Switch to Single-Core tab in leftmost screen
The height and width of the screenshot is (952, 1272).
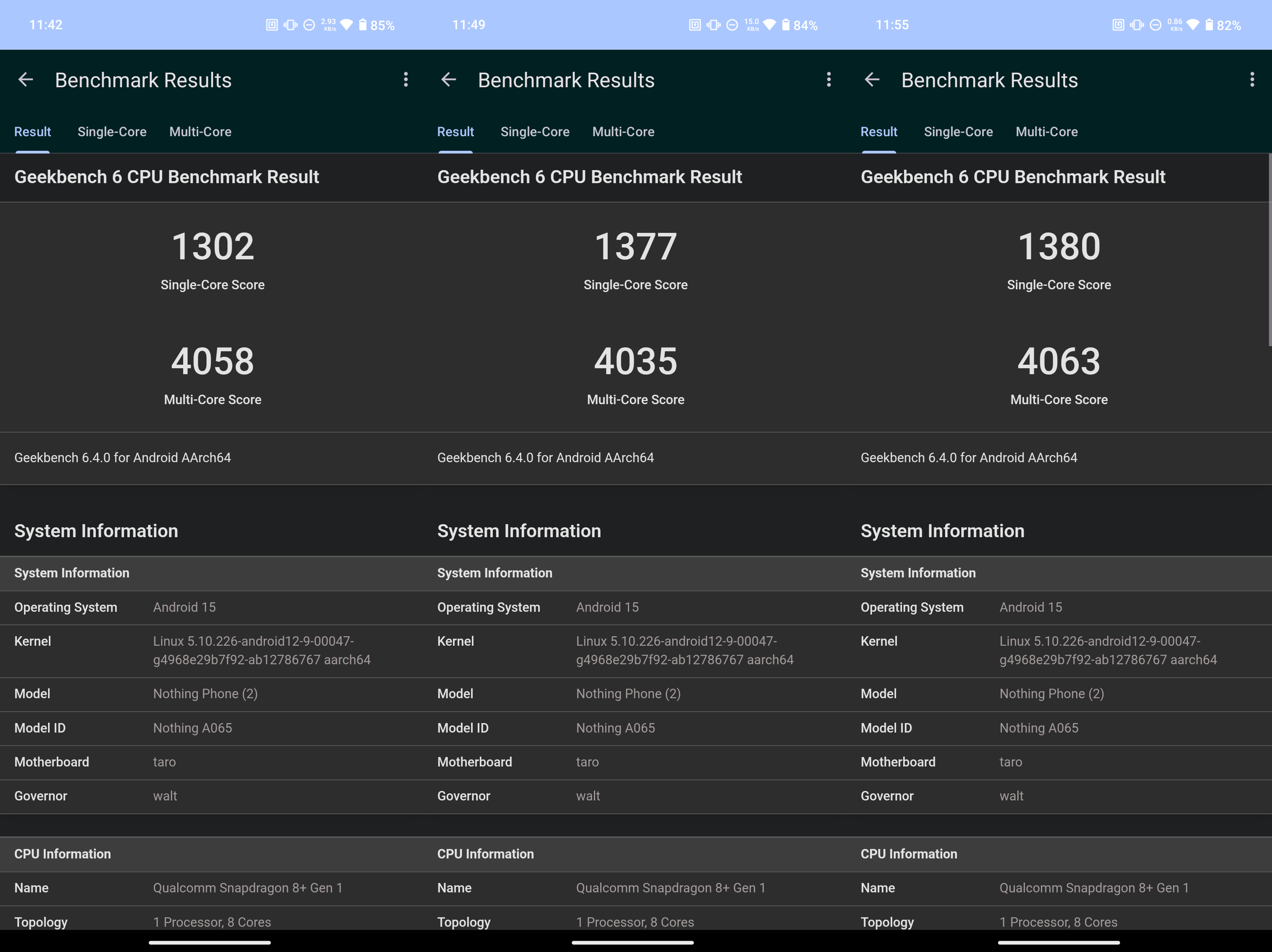tap(112, 132)
